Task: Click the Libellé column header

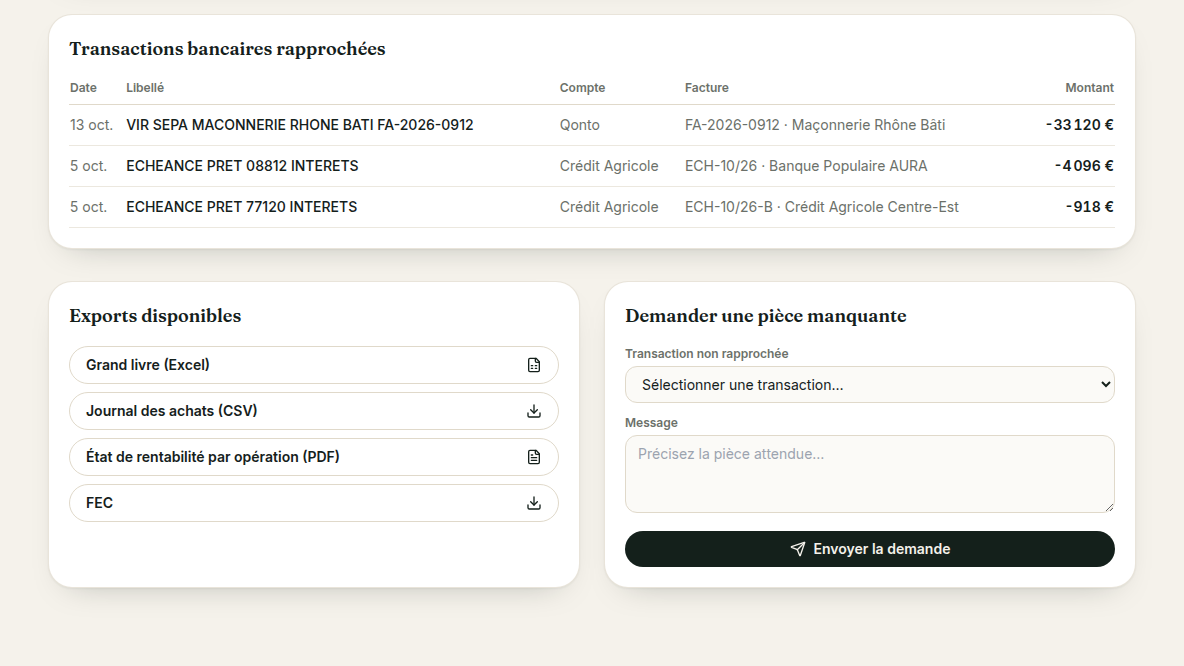Action: [x=145, y=88]
